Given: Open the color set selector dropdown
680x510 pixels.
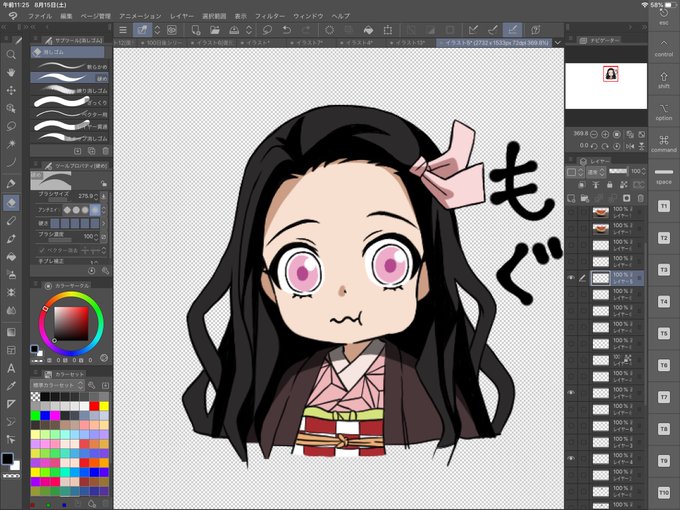Looking at the screenshot, I should (x=57, y=385).
